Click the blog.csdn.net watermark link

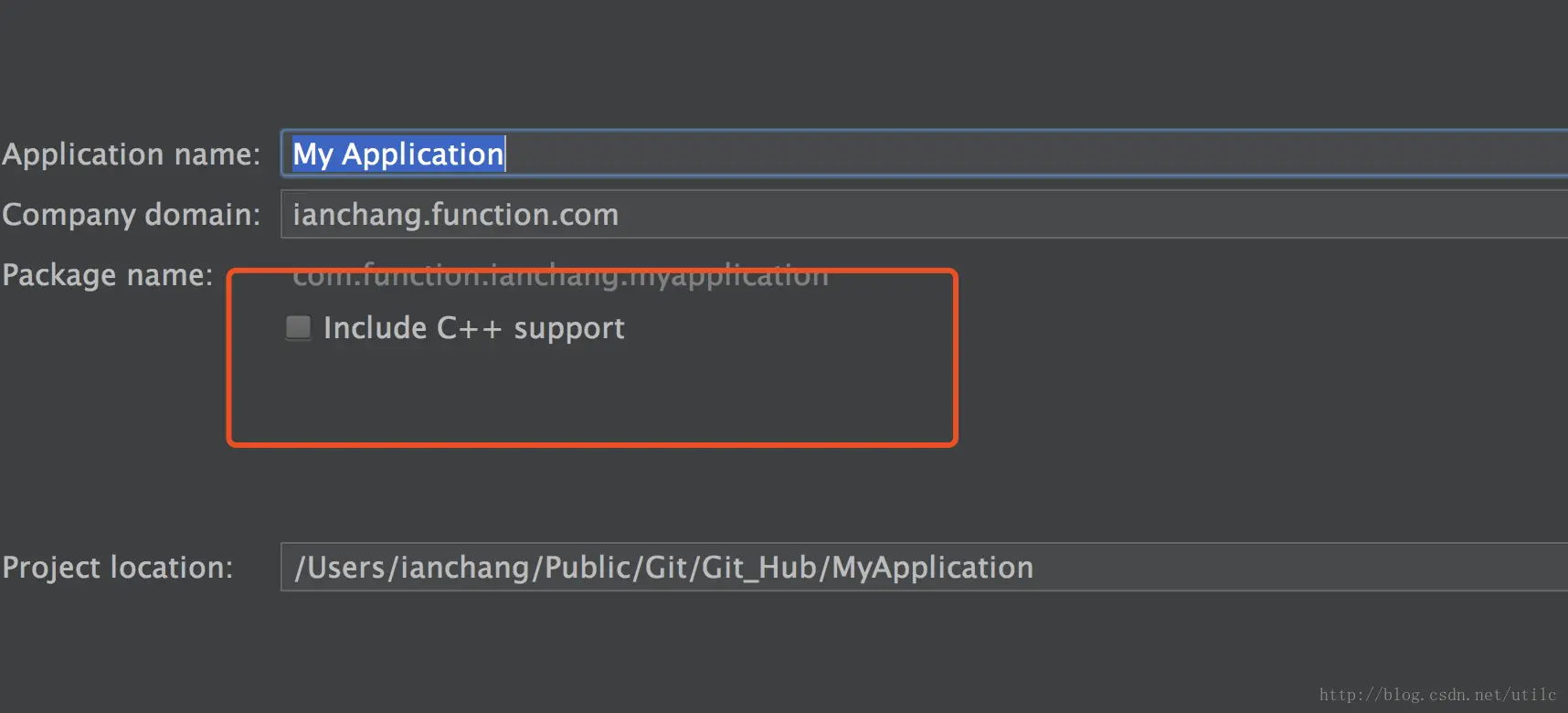coord(1437,695)
